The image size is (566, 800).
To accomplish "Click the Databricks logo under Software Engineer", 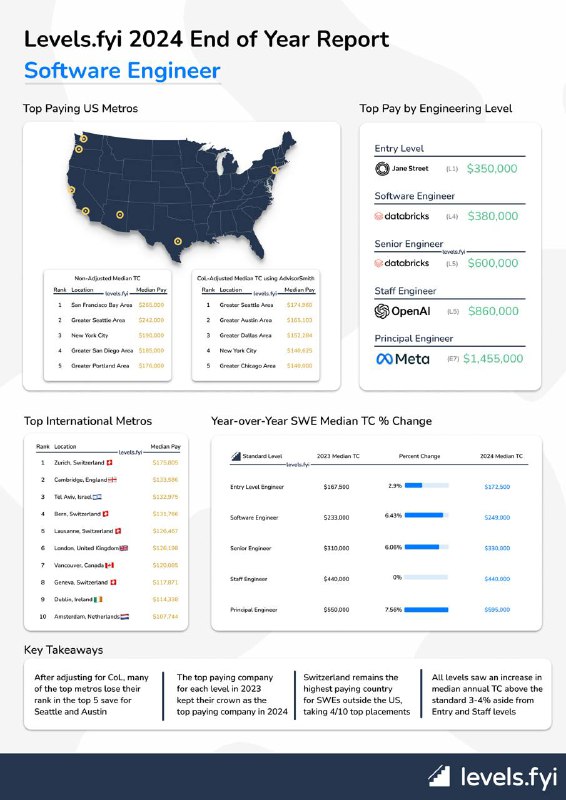I will (x=402, y=216).
